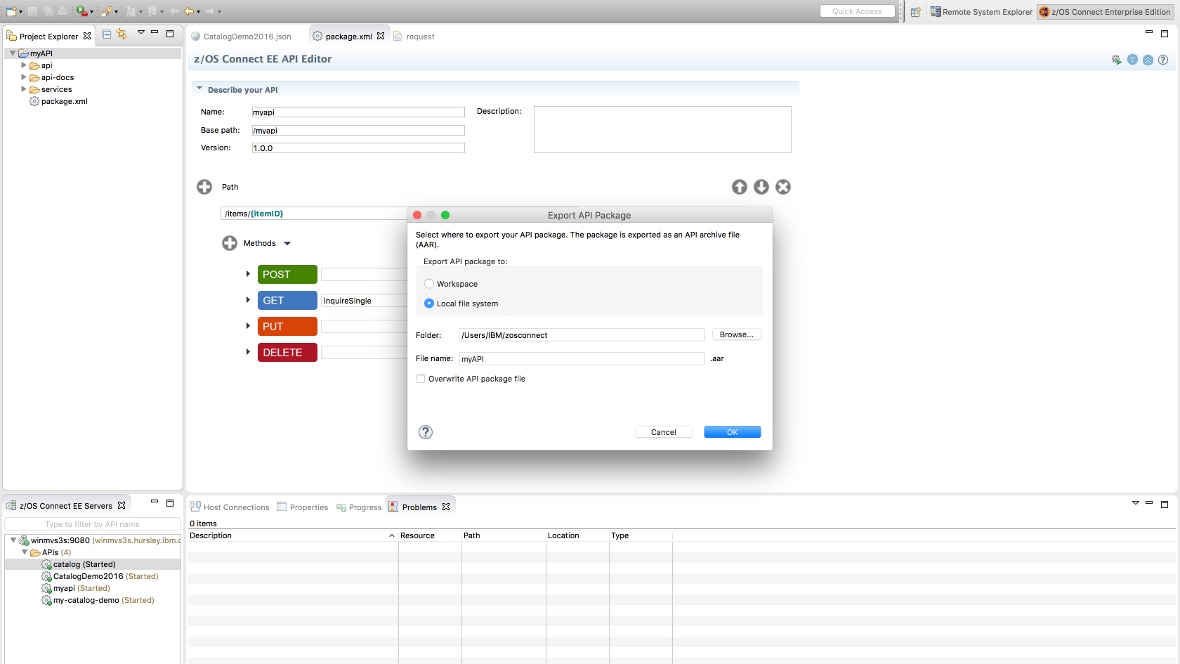Select the Workspace radio option
The width and height of the screenshot is (1180, 664).
pyautogui.click(x=429, y=284)
